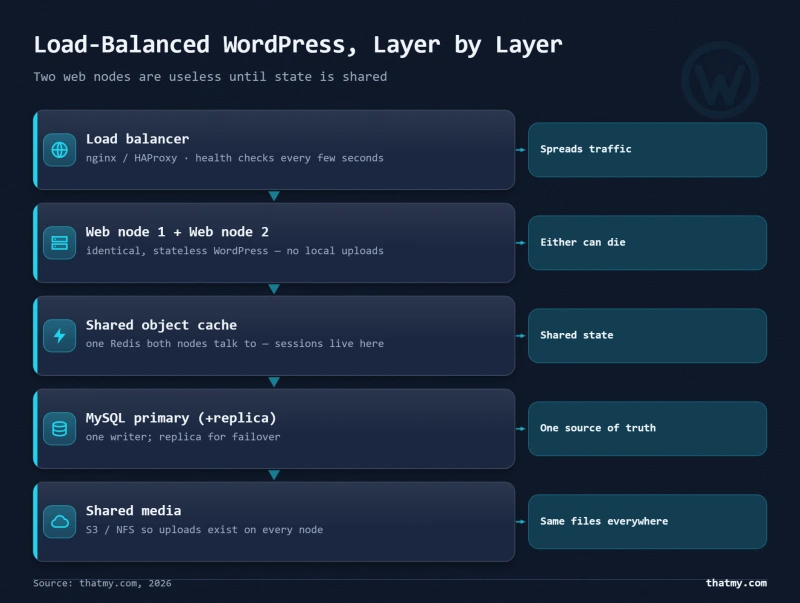Click the globe icon beside Load balancer
Image resolution: width=800 pixels, height=603 pixels.
coord(60,150)
